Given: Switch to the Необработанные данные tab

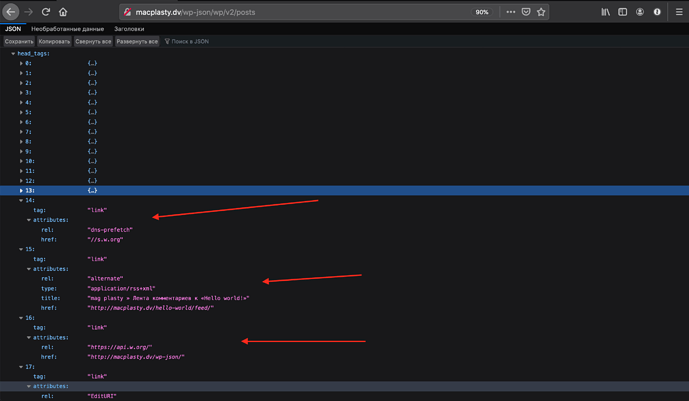Looking at the screenshot, I should coord(67,29).
